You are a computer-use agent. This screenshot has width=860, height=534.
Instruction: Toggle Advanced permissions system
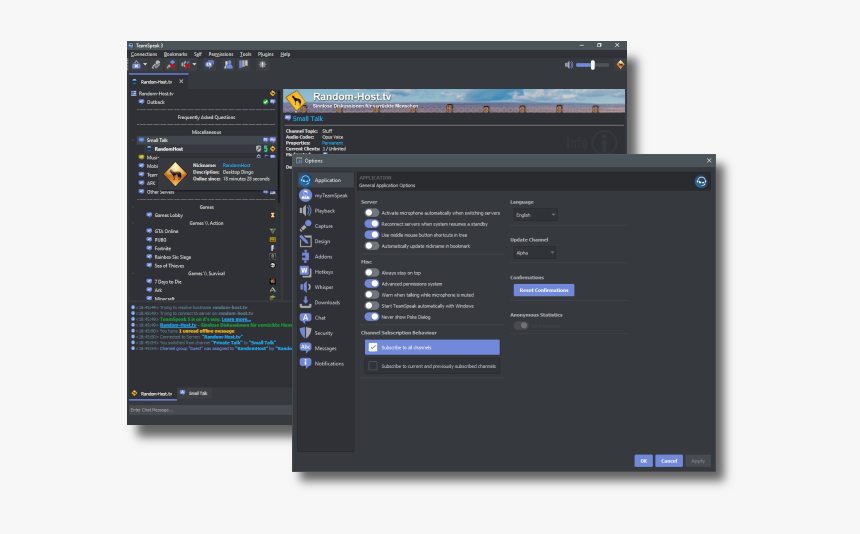click(x=372, y=283)
